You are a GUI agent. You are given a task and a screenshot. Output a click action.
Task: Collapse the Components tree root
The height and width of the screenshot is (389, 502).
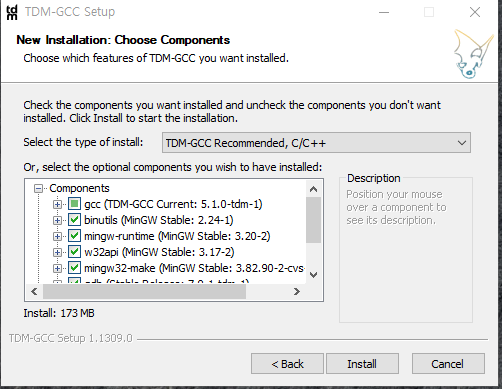(39, 189)
